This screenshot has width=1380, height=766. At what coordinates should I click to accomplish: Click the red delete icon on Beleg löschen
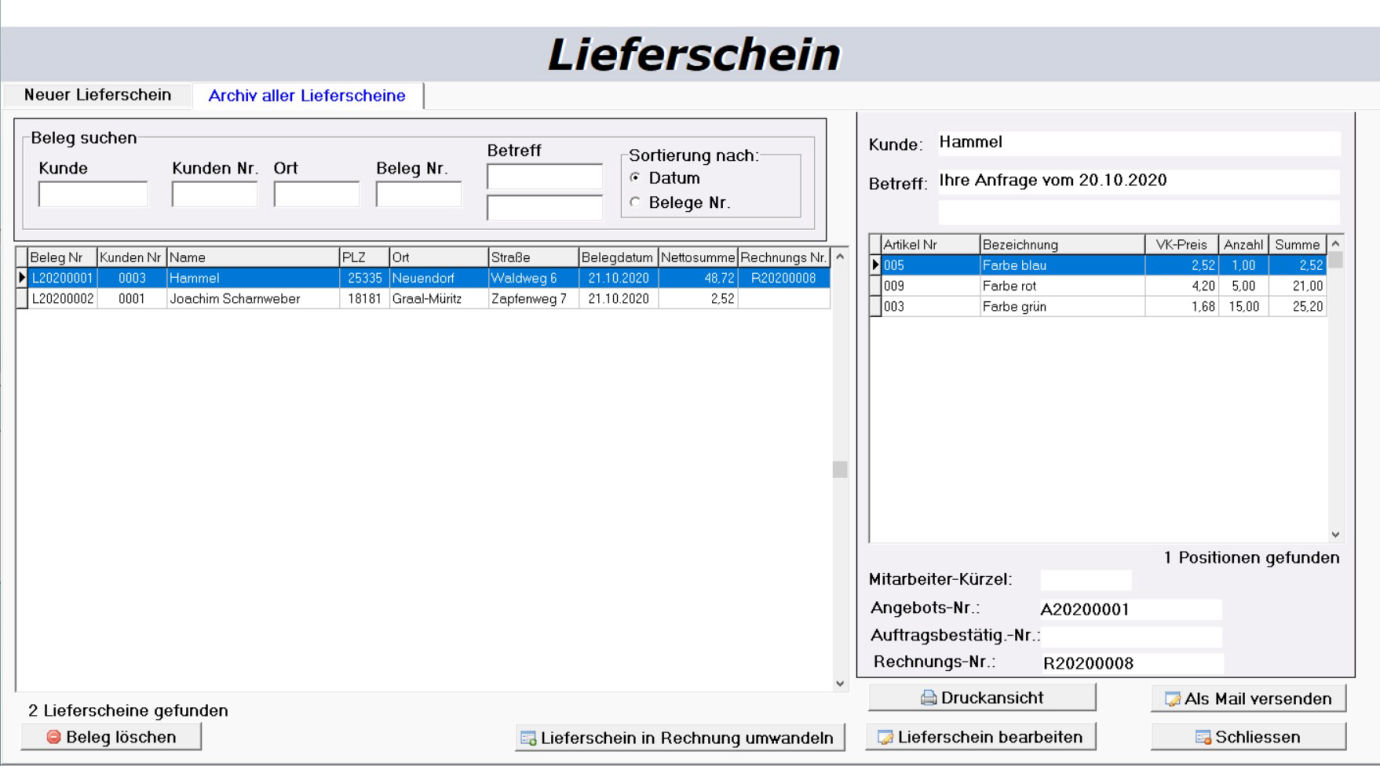tap(54, 737)
